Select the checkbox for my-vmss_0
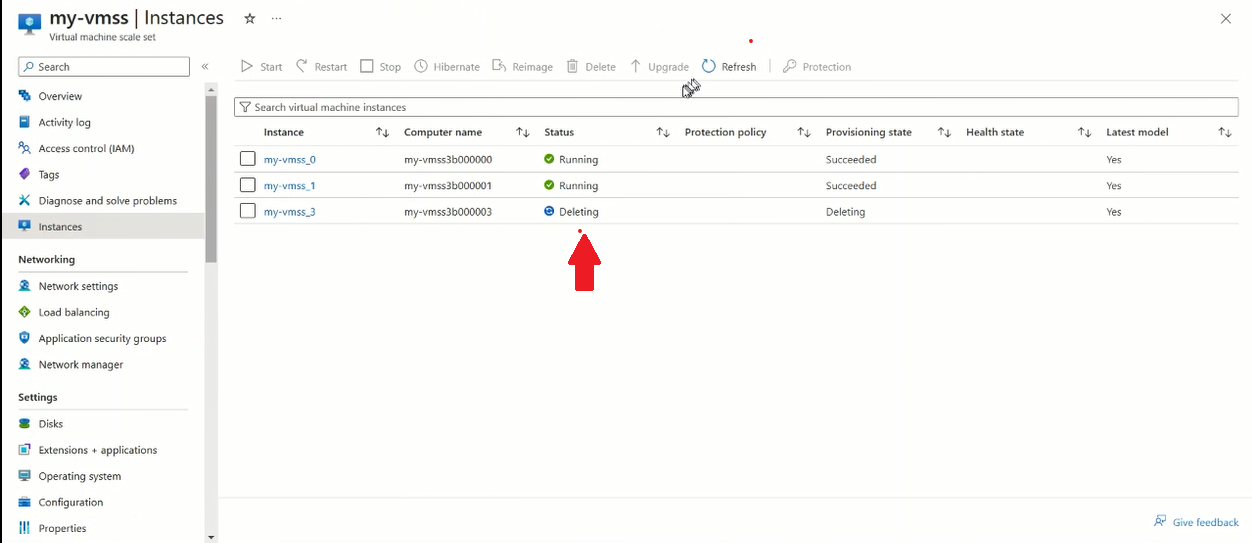 point(248,159)
